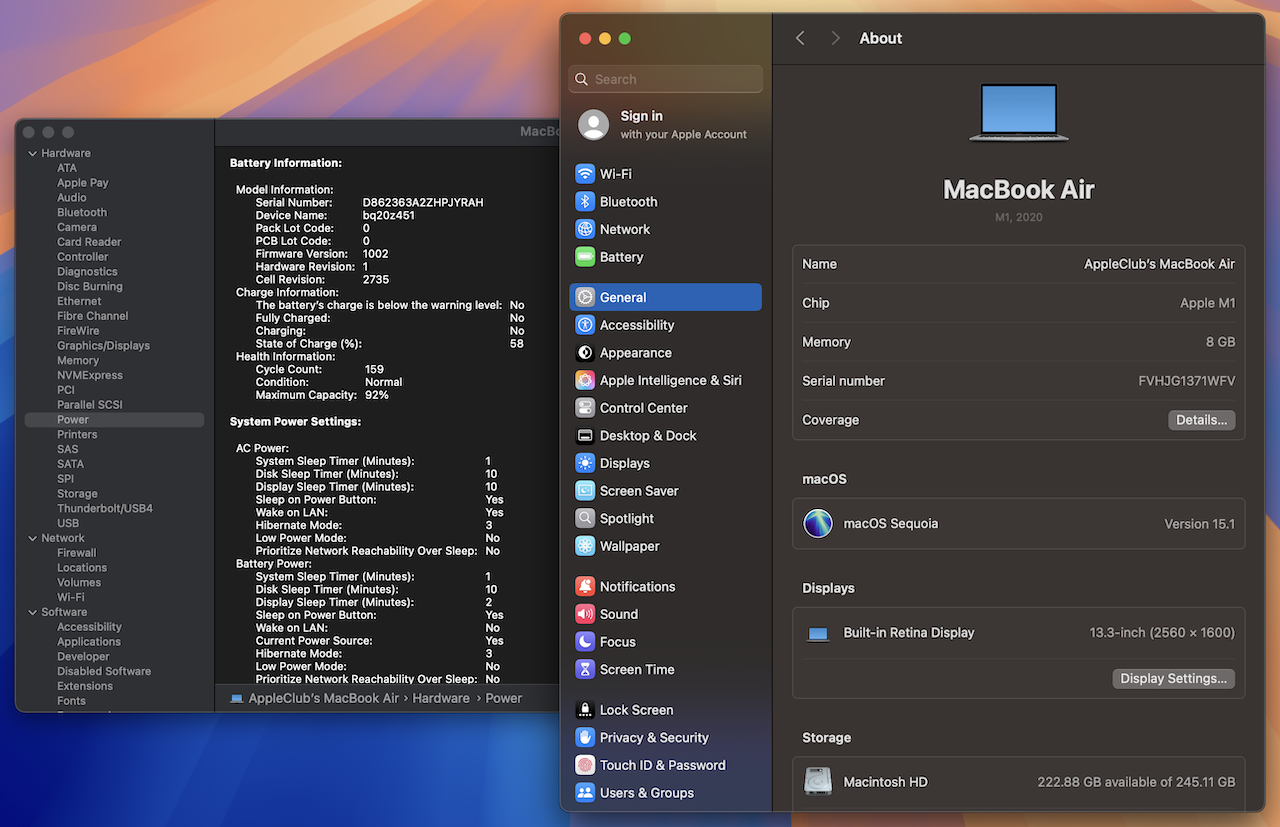Click the Focus moon icon
Image resolution: width=1280 pixels, height=827 pixels.
tap(585, 642)
